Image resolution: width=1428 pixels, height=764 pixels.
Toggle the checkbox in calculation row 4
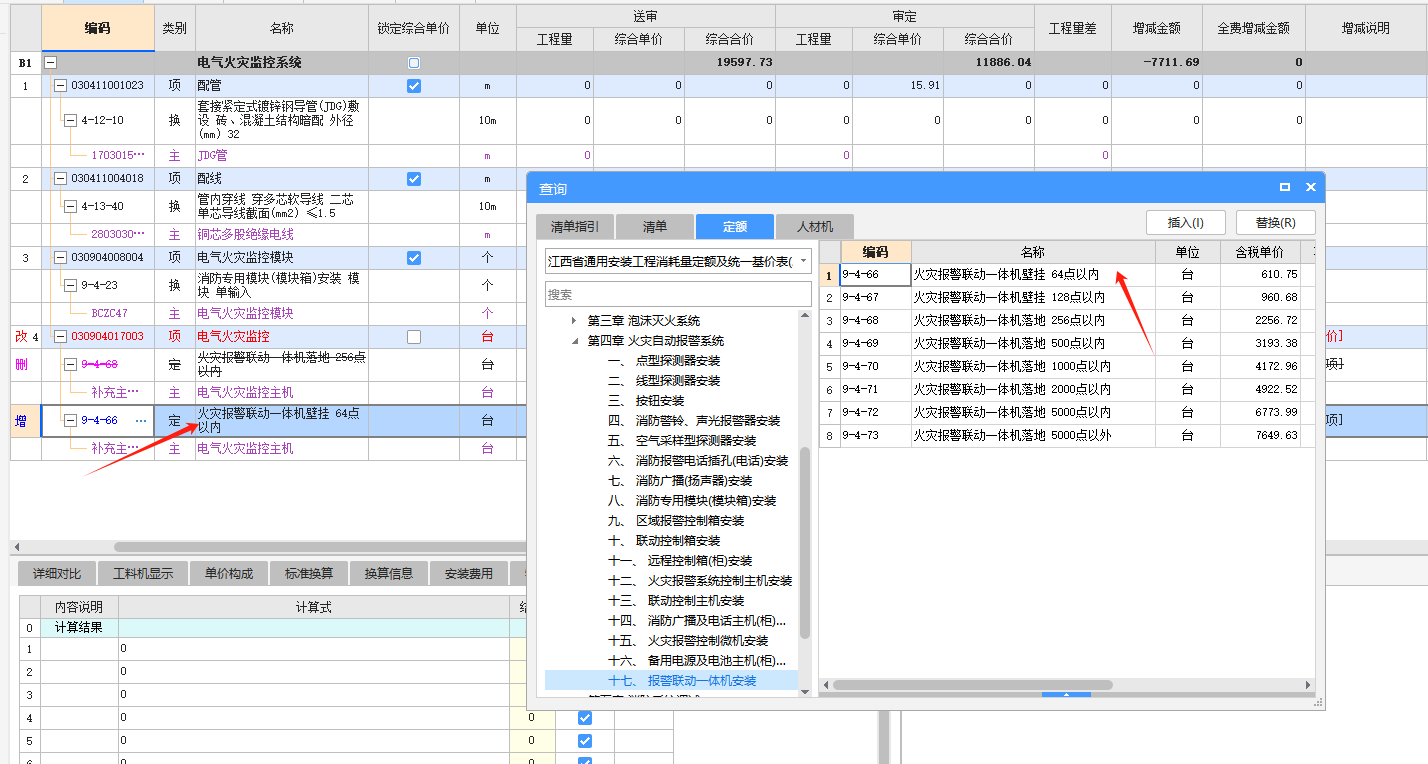[x=585, y=718]
